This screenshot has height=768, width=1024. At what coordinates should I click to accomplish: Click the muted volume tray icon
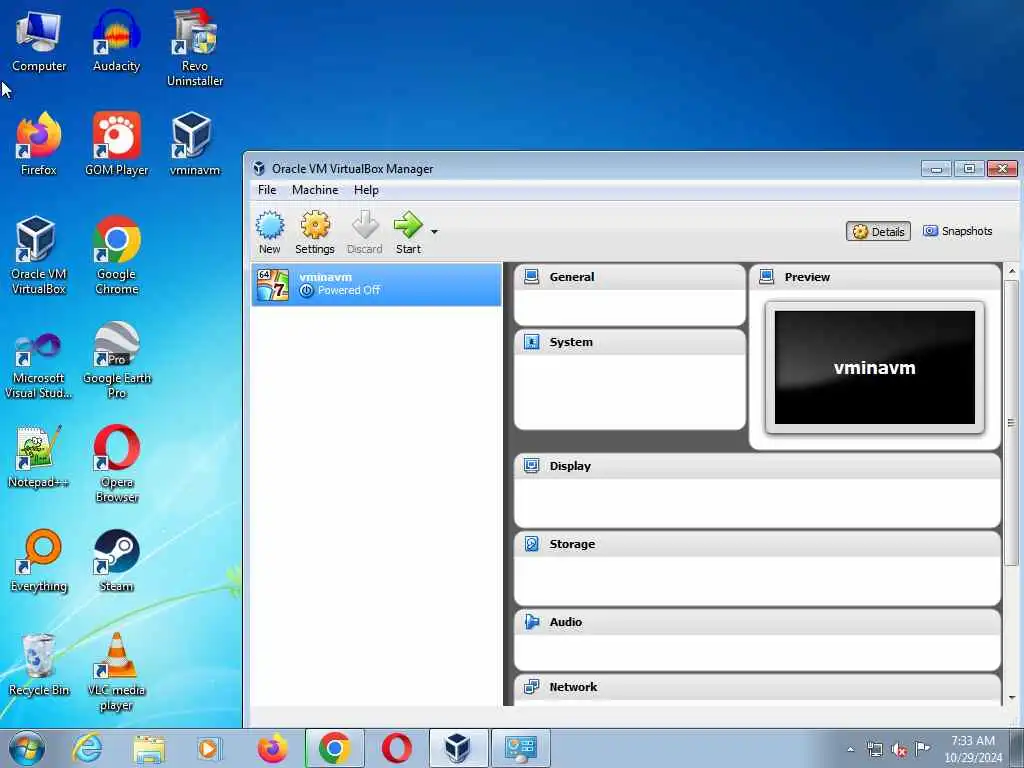pyautogui.click(x=899, y=749)
